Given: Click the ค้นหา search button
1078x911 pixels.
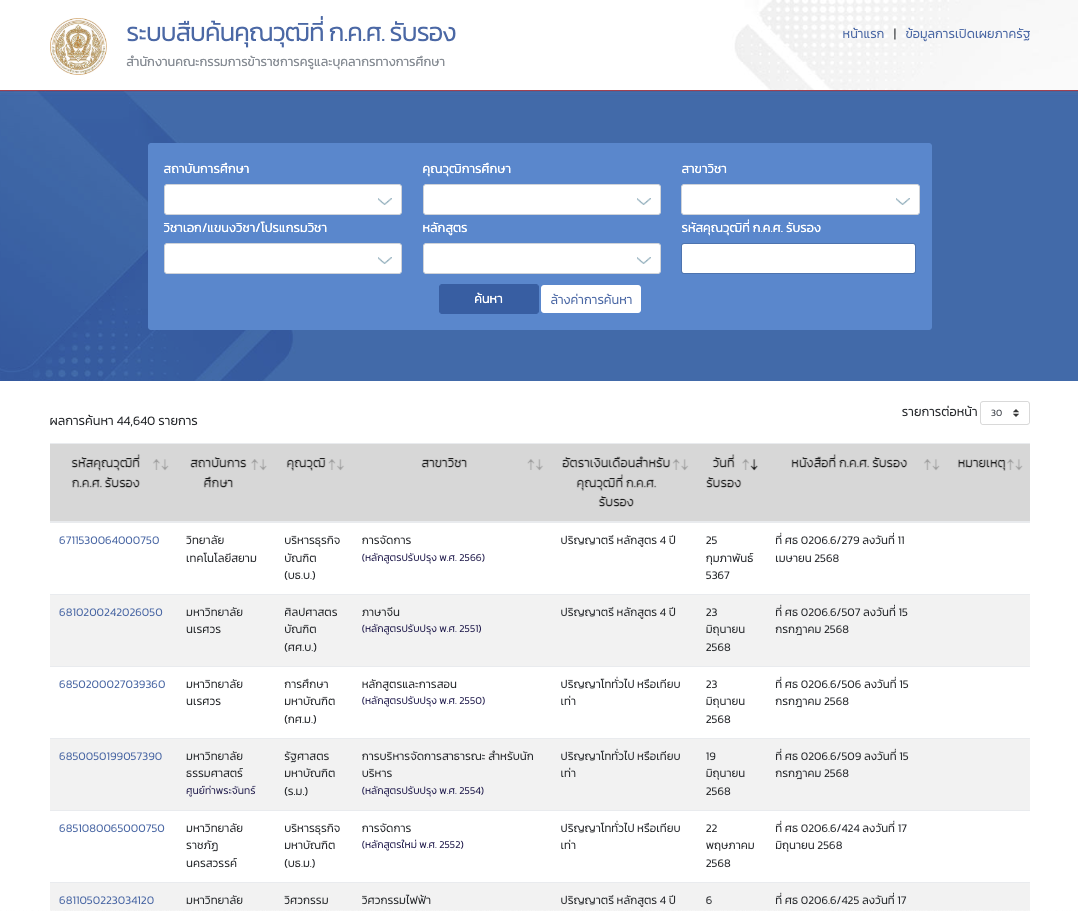Looking at the screenshot, I should (489, 299).
